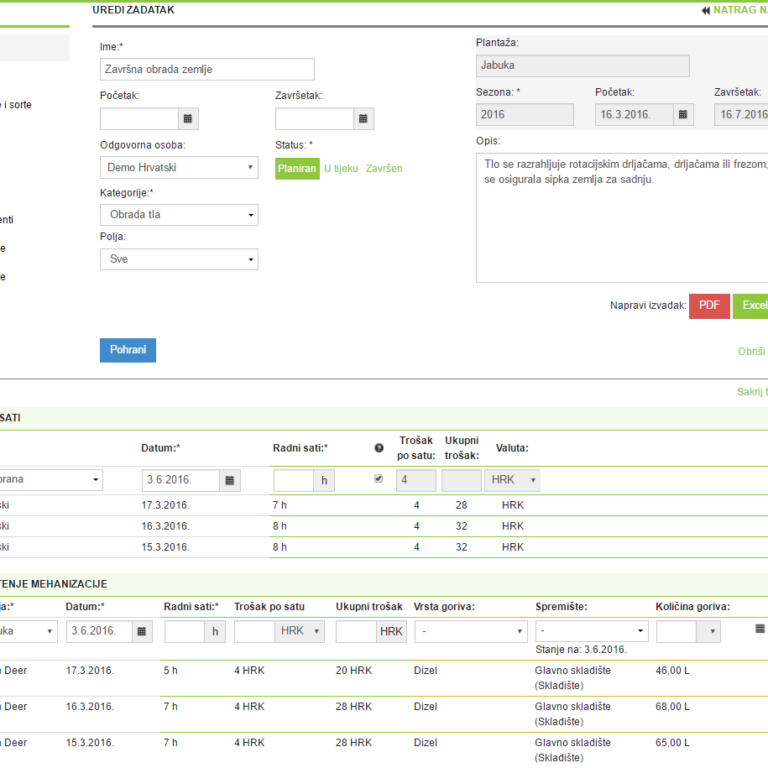
Task: Click Stanje na: 3.6.2016. text
Action: click(x=581, y=650)
